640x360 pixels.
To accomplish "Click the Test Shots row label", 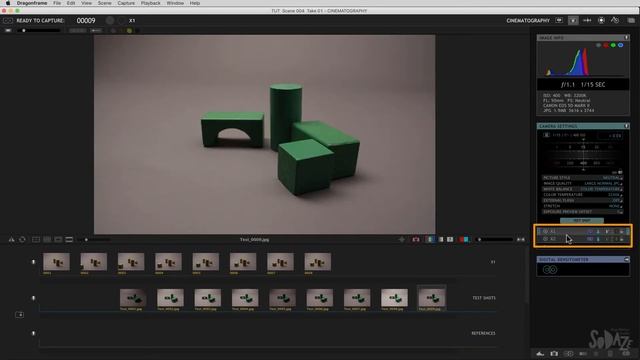I will [x=484, y=298].
